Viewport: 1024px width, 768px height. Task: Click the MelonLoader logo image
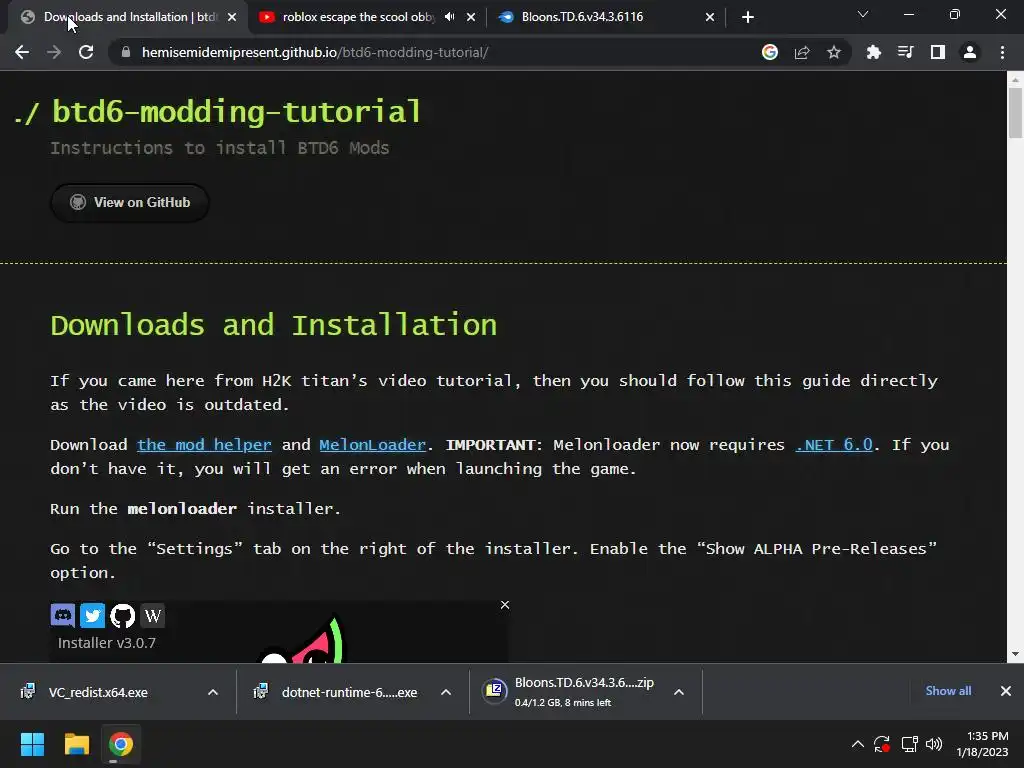(302, 641)
